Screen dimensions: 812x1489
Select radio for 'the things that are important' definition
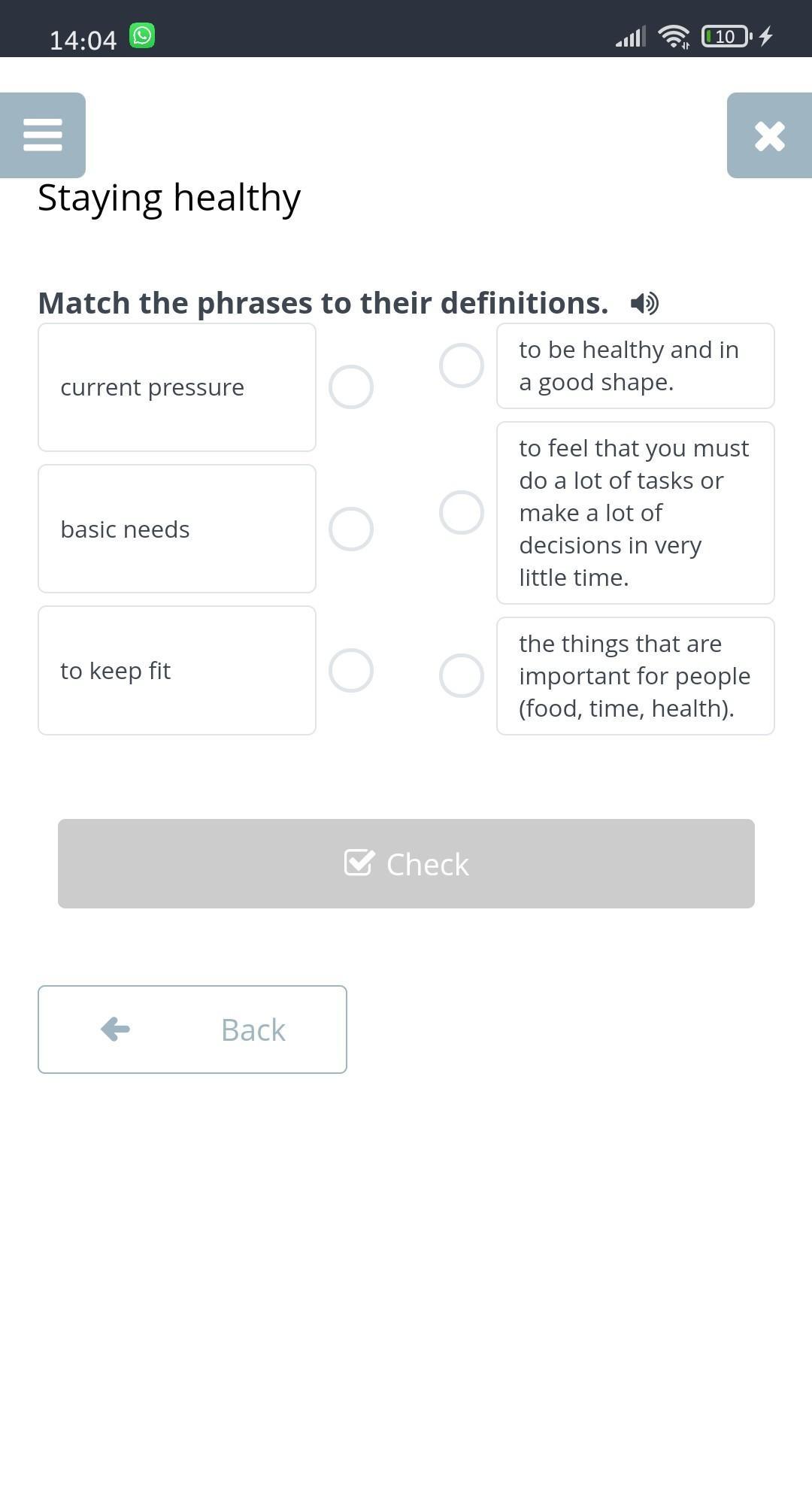coord(462,676)
